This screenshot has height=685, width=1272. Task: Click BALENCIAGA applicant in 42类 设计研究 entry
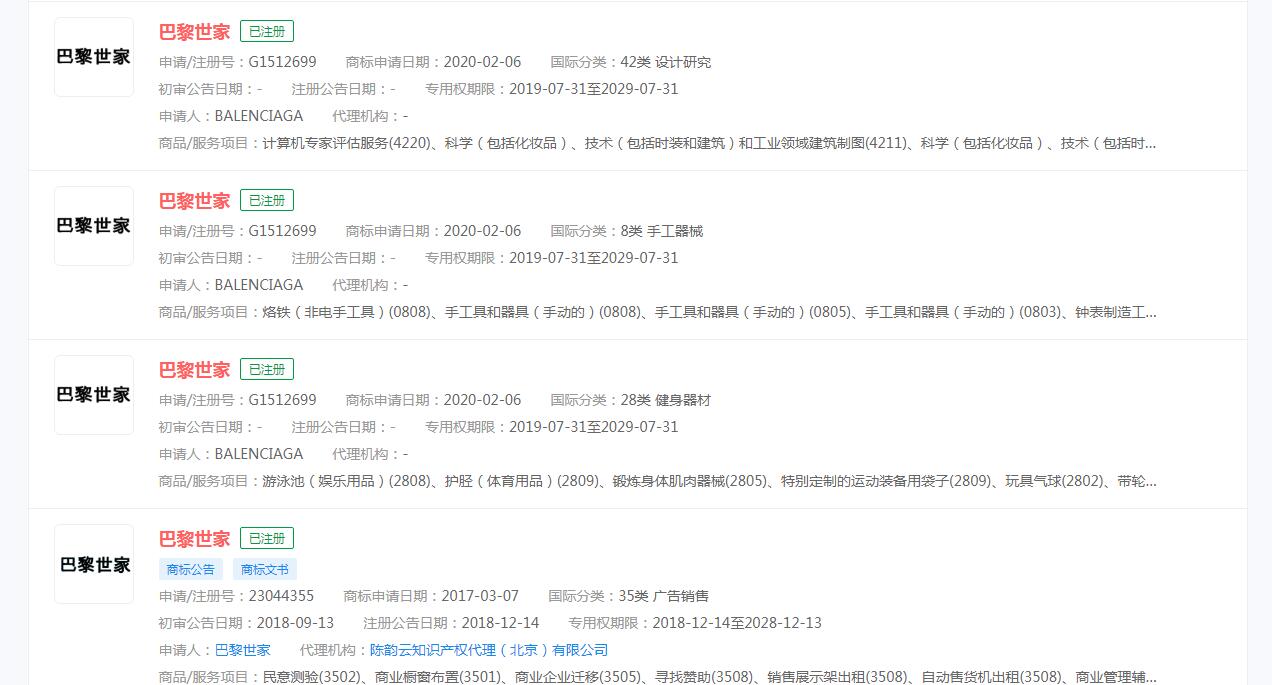click(259, 116)
